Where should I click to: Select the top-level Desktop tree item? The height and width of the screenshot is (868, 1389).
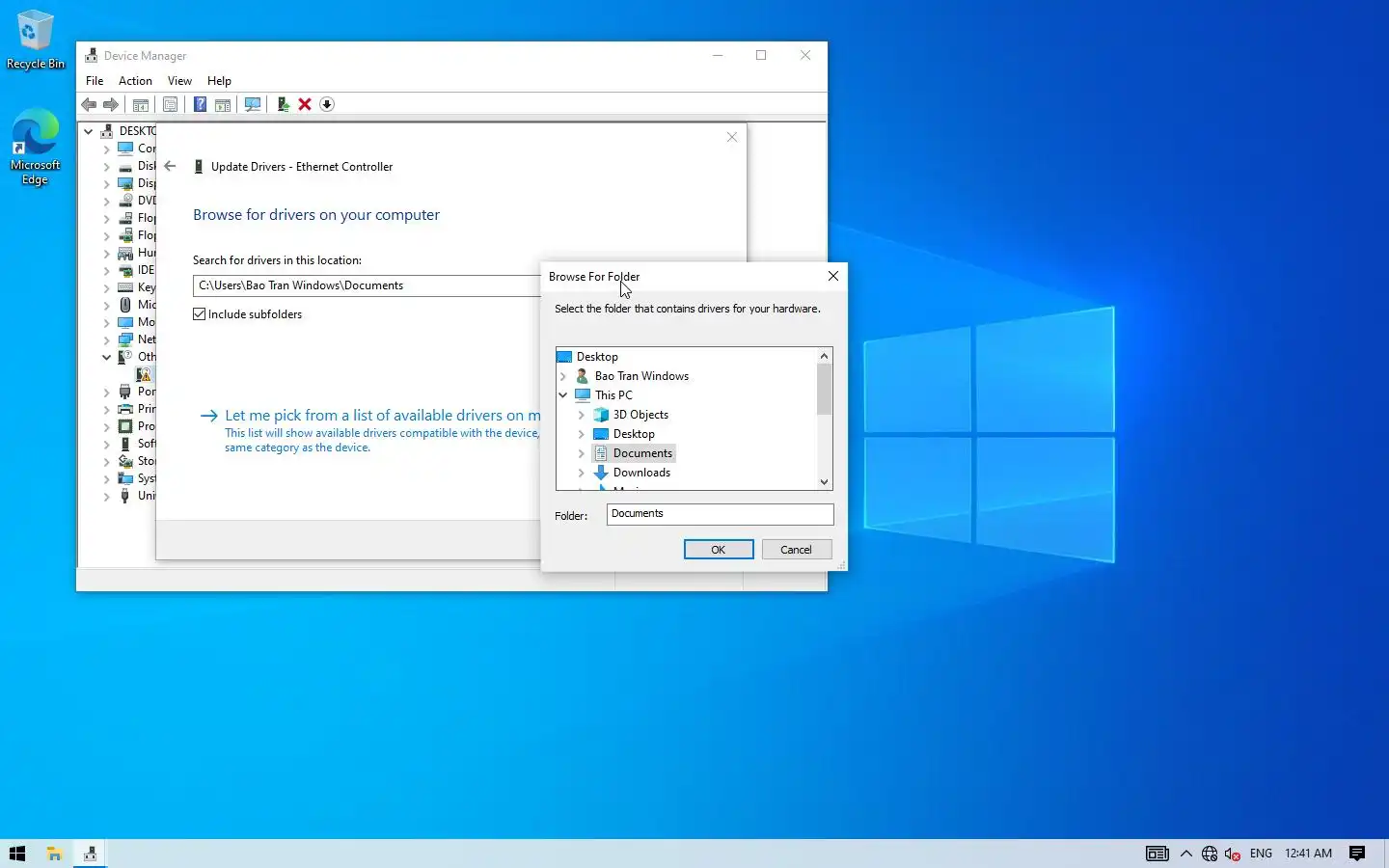tap(597, 357)
